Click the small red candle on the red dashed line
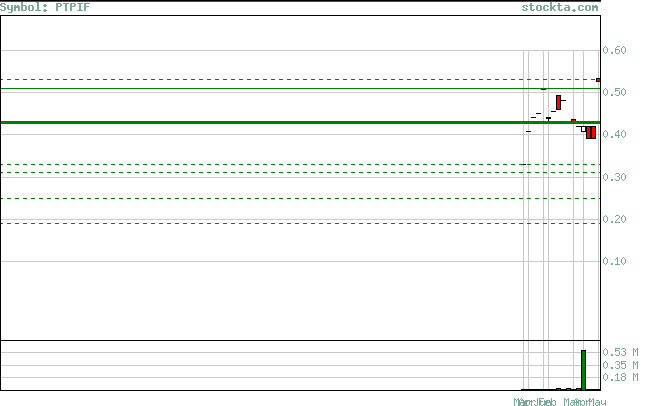655x406 pixels. (598, 80)
